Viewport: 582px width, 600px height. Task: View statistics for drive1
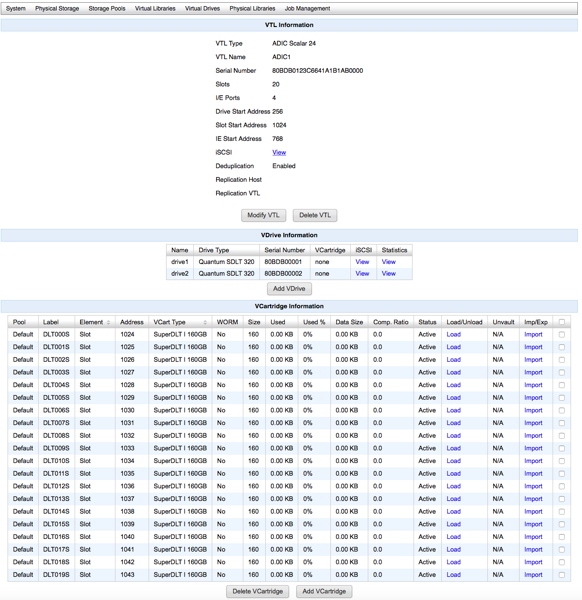coord(388,262)
